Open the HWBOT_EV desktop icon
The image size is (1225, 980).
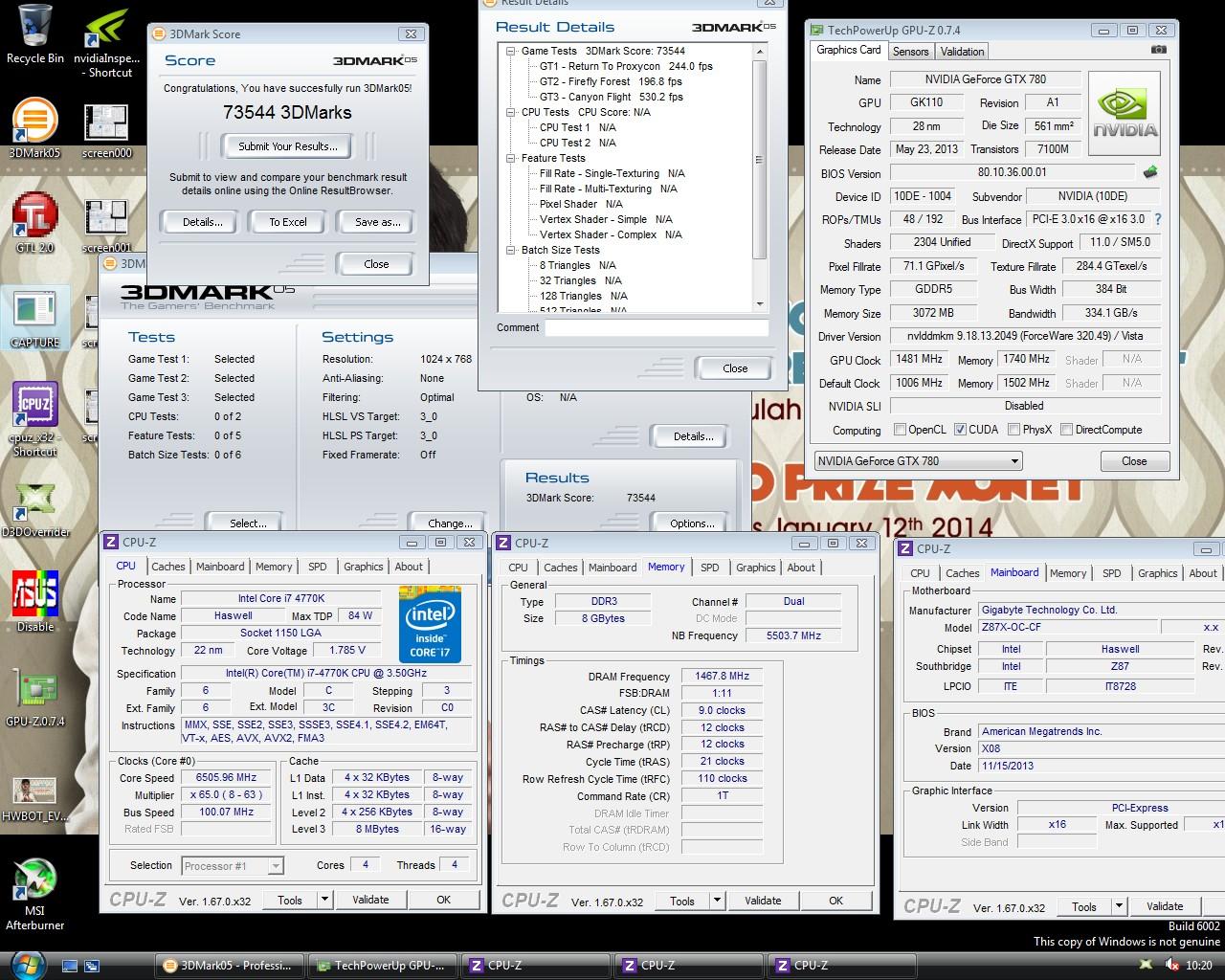coord(35,801)
